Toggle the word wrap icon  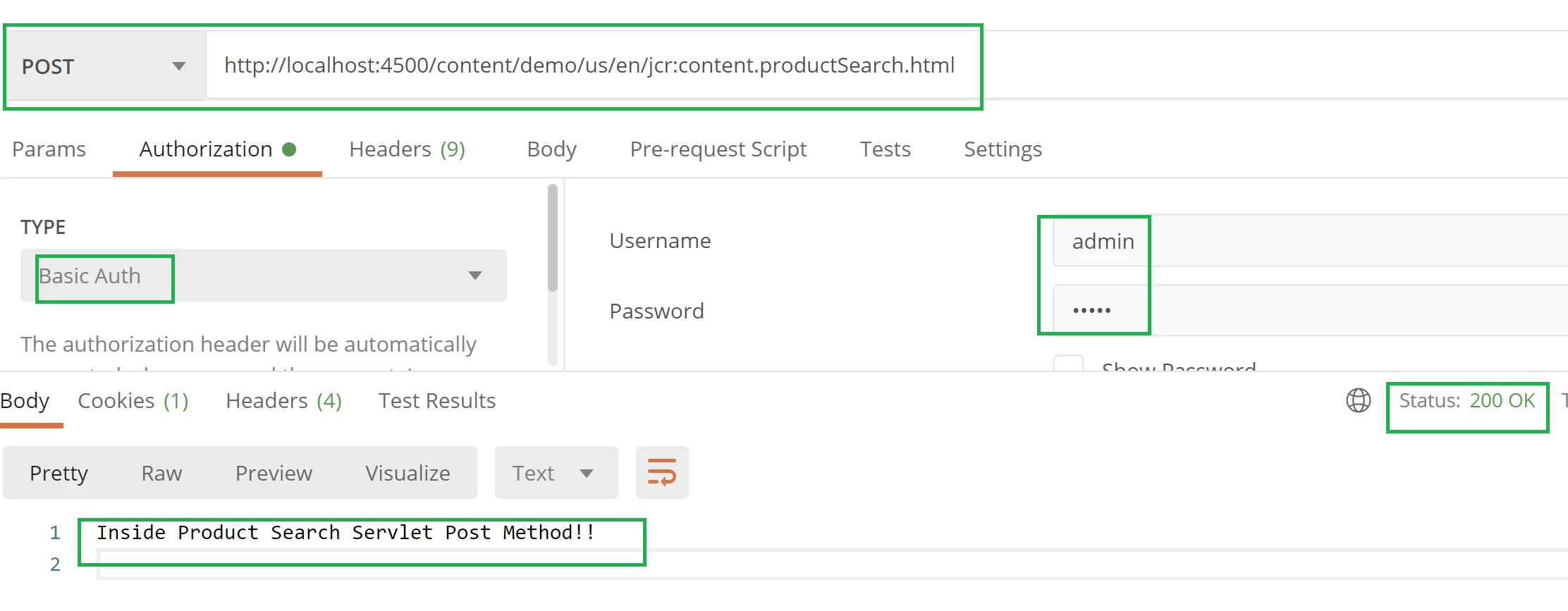click(661, 473)
